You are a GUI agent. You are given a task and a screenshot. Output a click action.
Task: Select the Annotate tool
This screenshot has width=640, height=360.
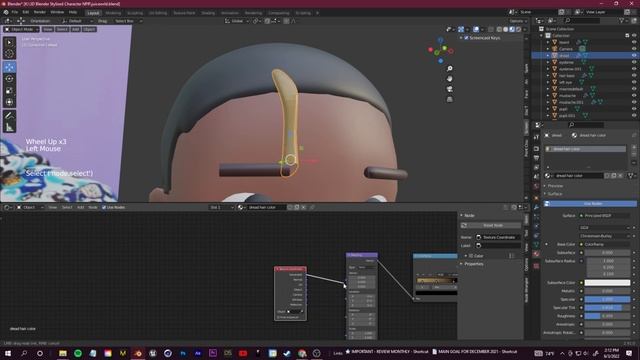(9, 116)
